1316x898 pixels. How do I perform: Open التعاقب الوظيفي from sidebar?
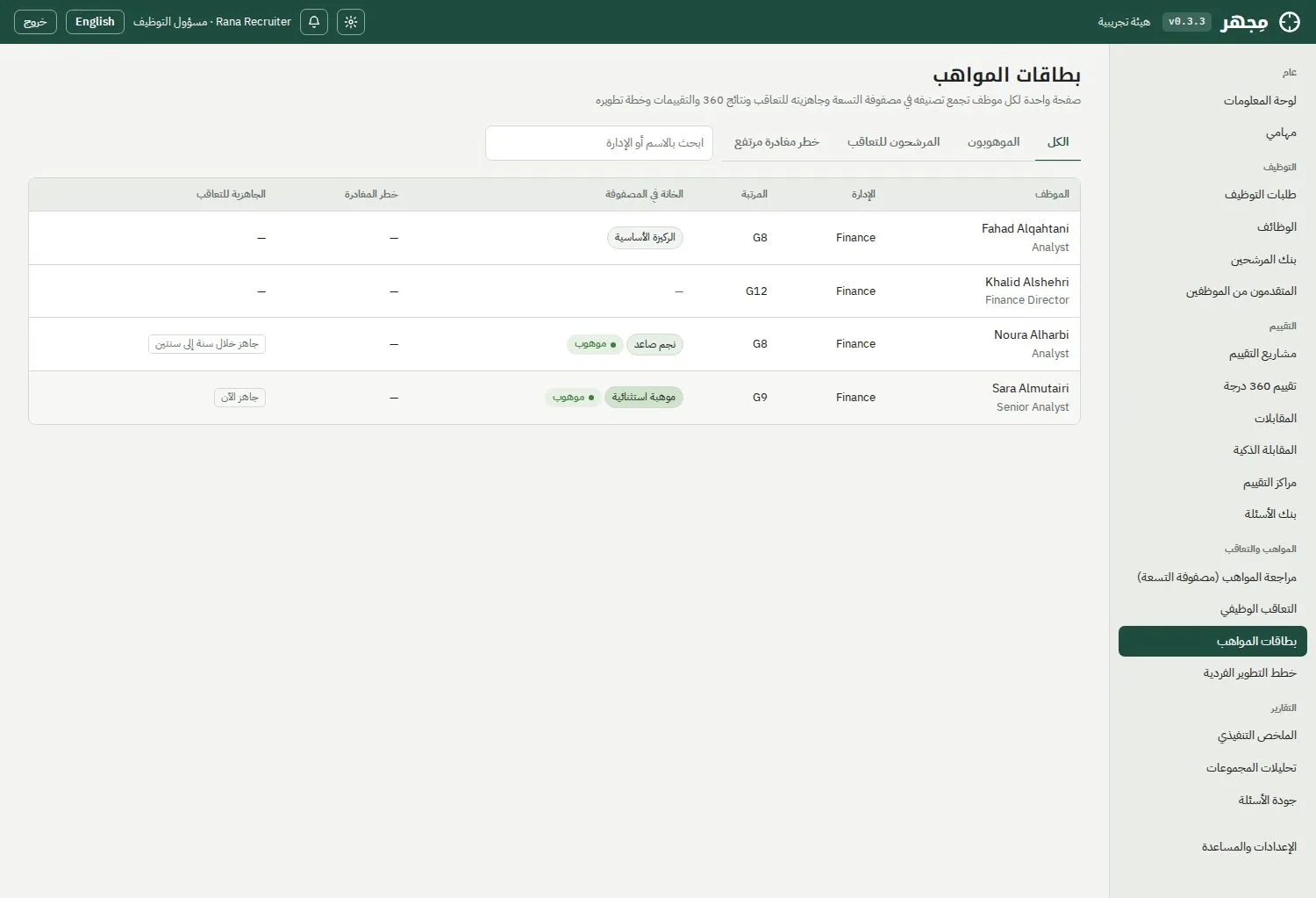coord(1258,609)
